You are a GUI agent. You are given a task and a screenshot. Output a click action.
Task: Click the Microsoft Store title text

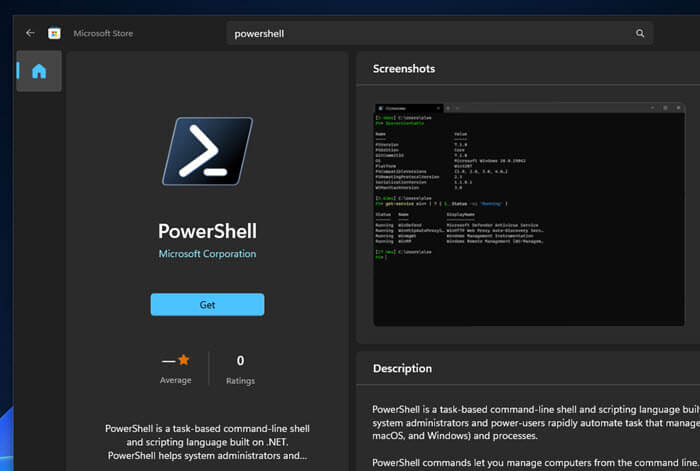pos(103,33)
